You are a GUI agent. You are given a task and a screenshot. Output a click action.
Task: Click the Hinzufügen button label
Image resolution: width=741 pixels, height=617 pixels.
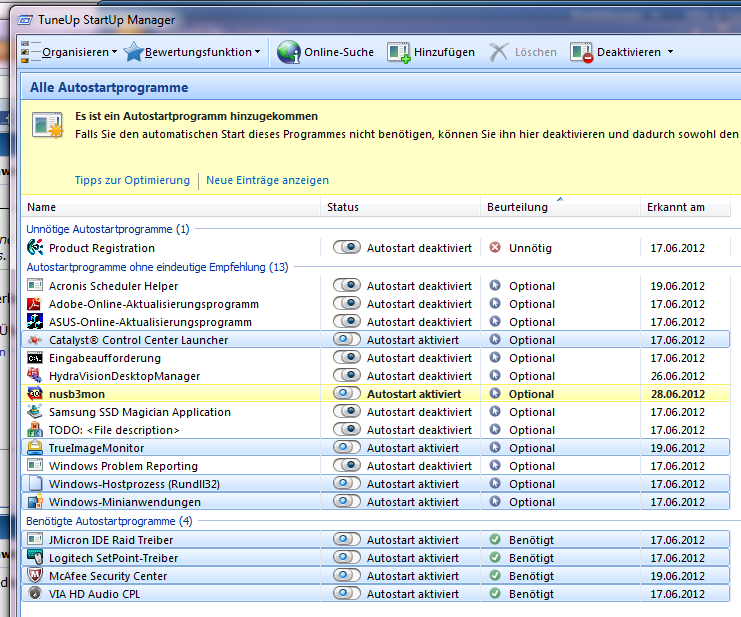[444, 52]
